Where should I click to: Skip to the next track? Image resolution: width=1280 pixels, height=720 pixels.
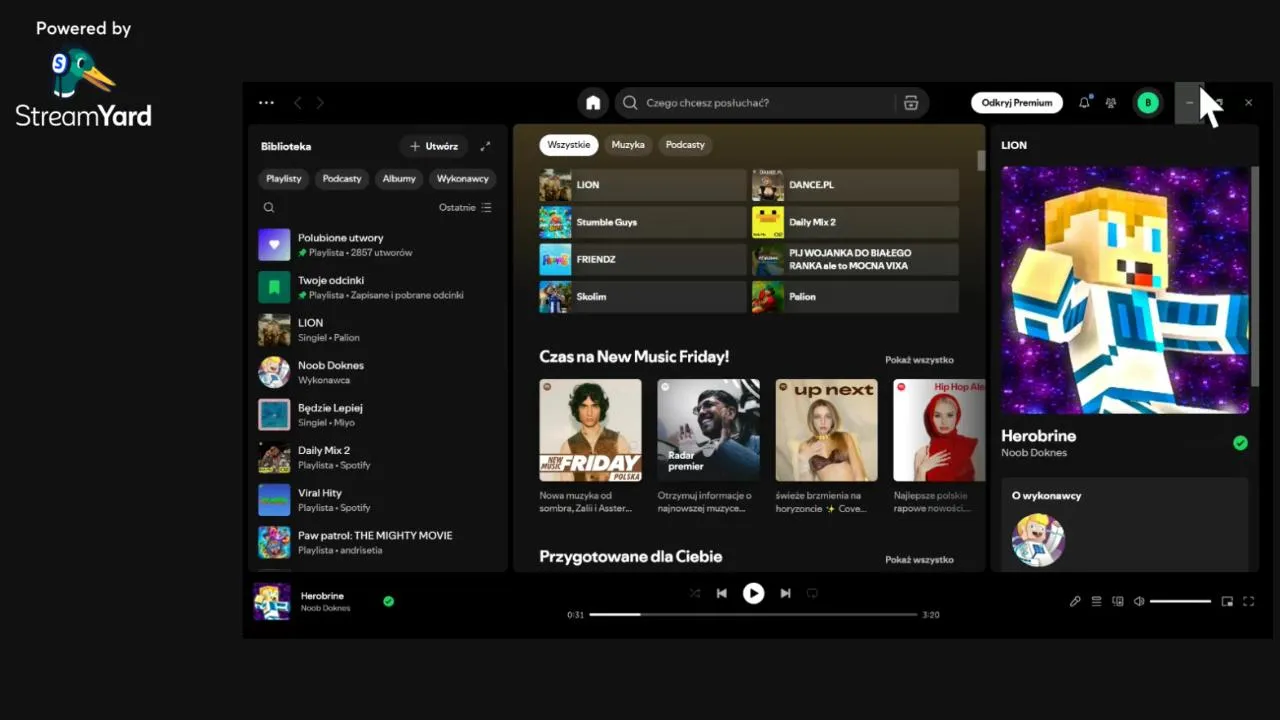(x=785, y=593)
